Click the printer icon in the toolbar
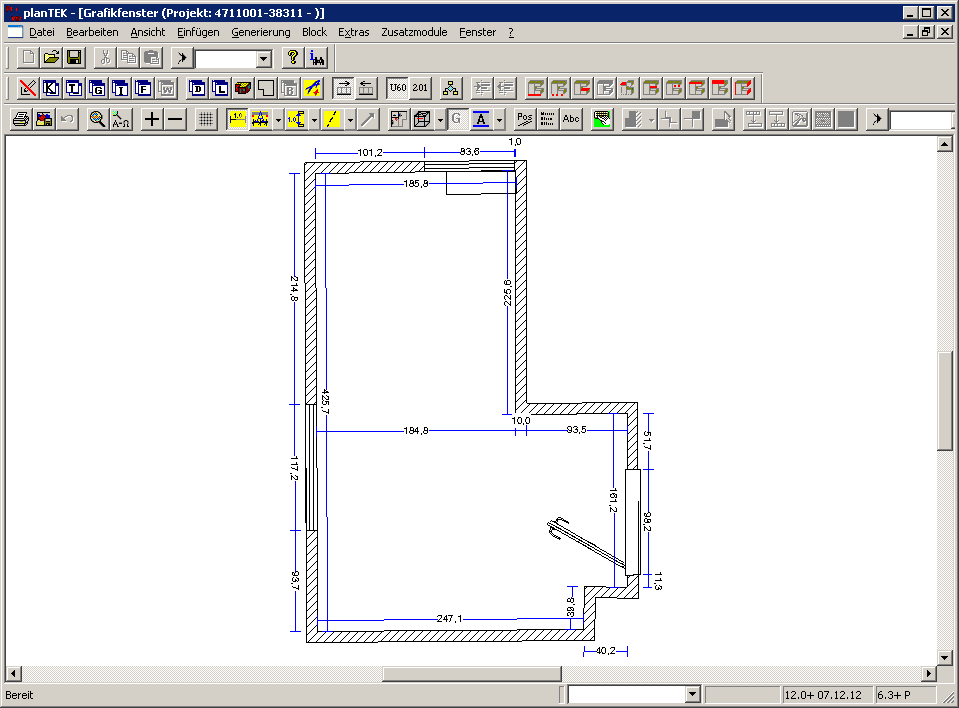 [20, 119]
